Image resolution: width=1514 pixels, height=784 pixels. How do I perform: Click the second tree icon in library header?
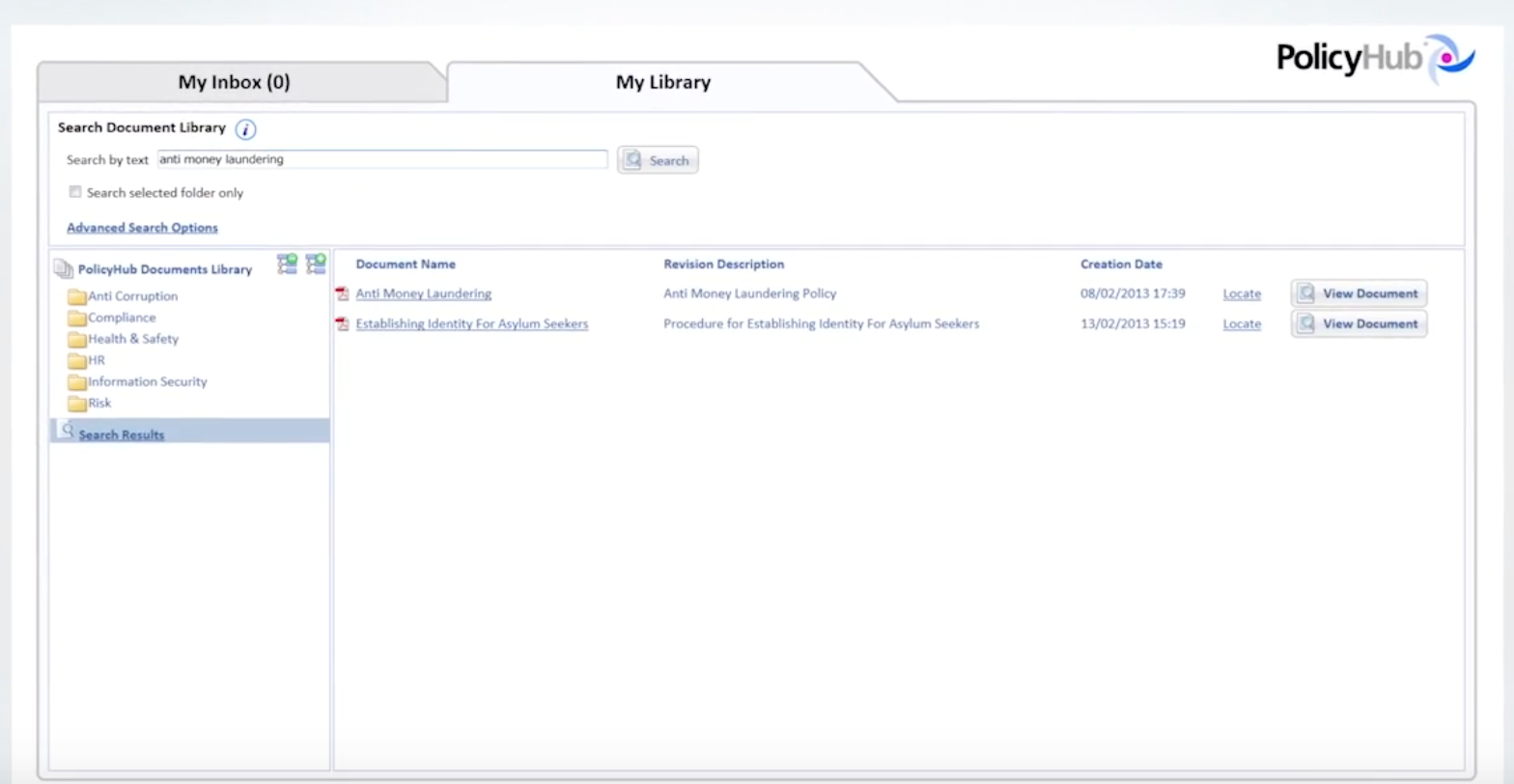pyautogui.click(x=316, y=264)
